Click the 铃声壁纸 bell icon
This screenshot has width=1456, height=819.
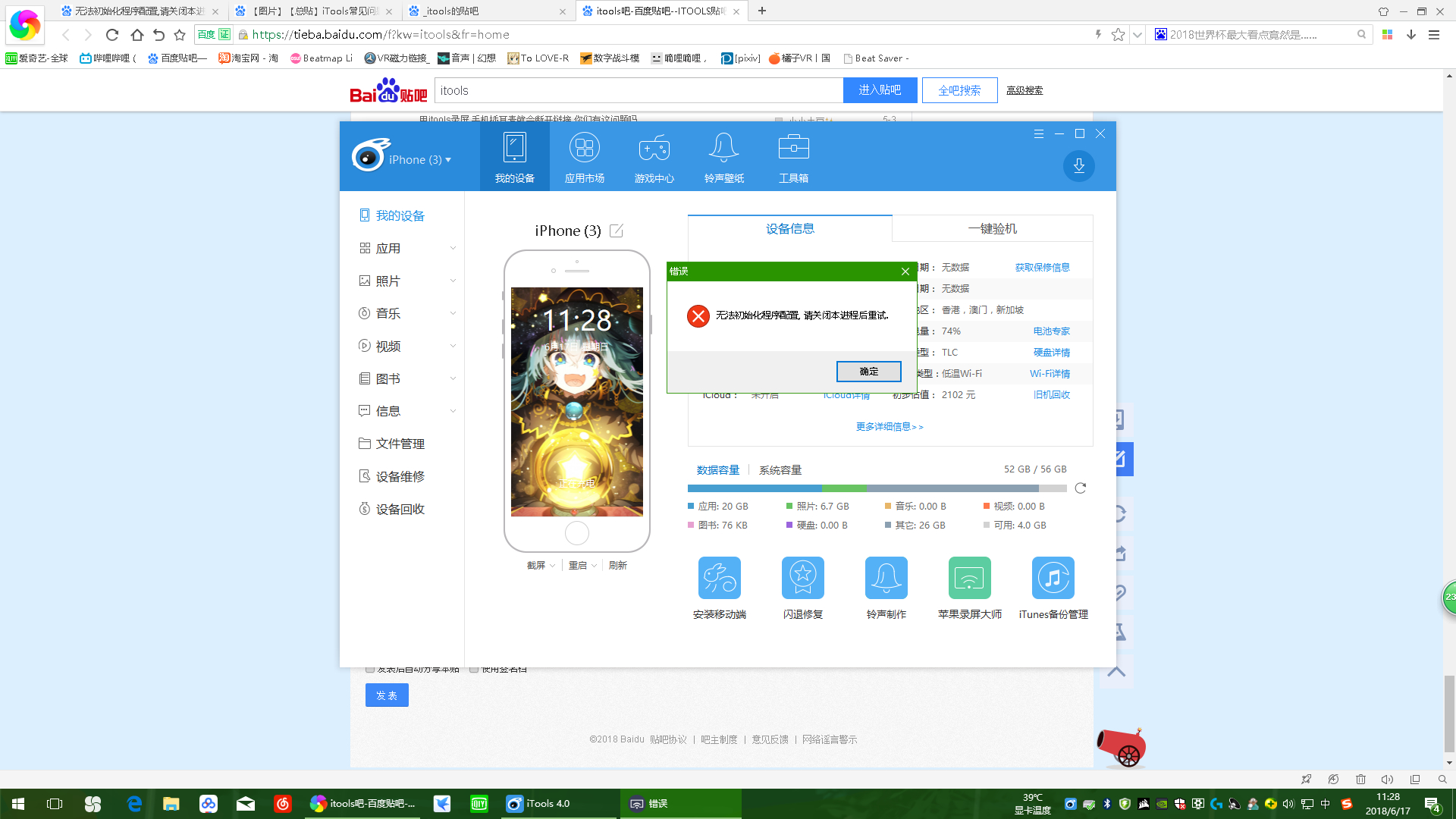tap(723, 148)
